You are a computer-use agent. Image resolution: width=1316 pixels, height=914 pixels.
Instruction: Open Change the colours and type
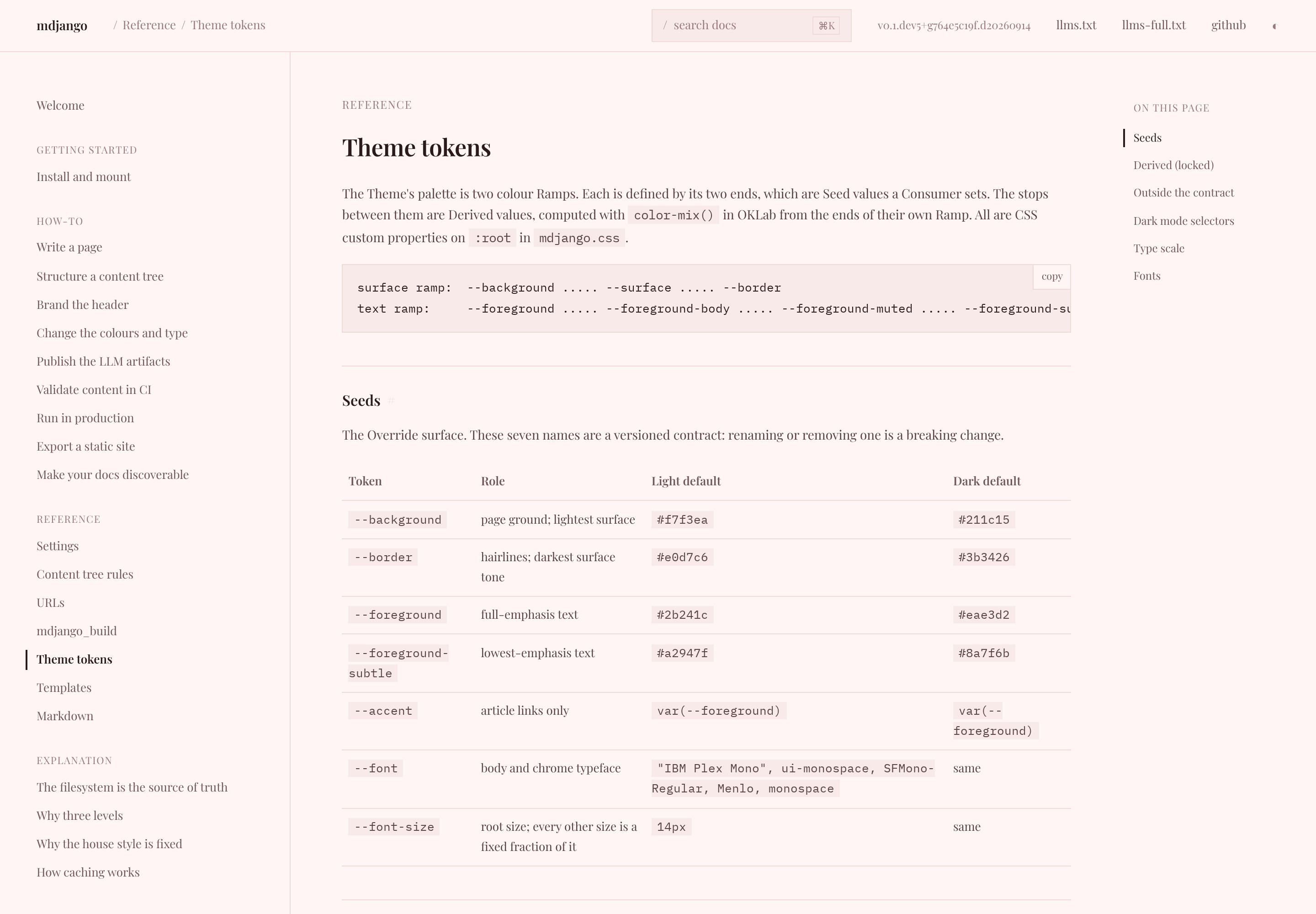112,333
